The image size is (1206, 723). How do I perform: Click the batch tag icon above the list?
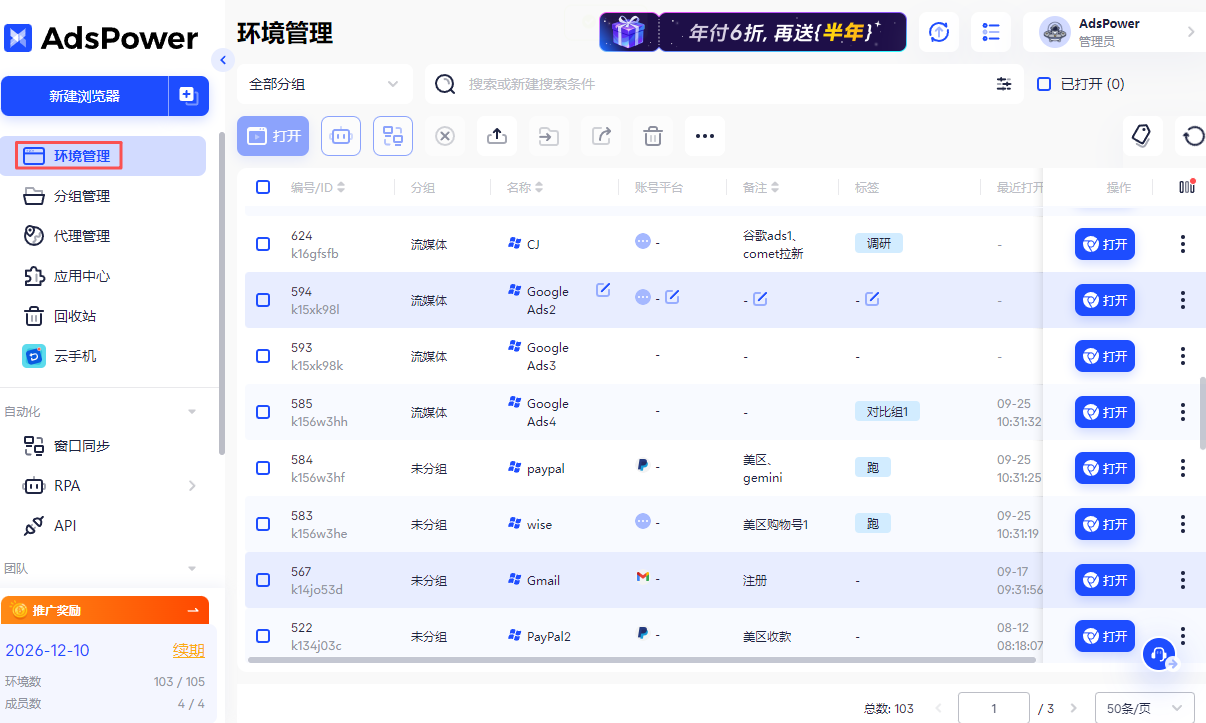click(x=1142, y=135)
